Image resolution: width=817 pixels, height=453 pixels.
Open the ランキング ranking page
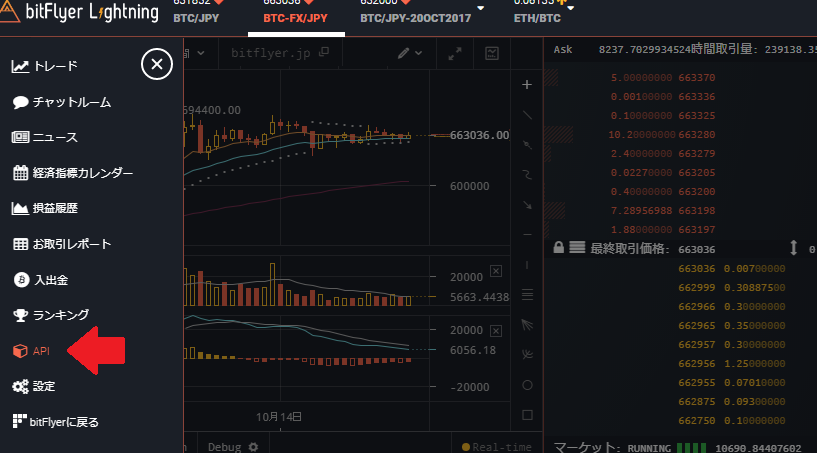pyautogui.click(x=51, y=315)
